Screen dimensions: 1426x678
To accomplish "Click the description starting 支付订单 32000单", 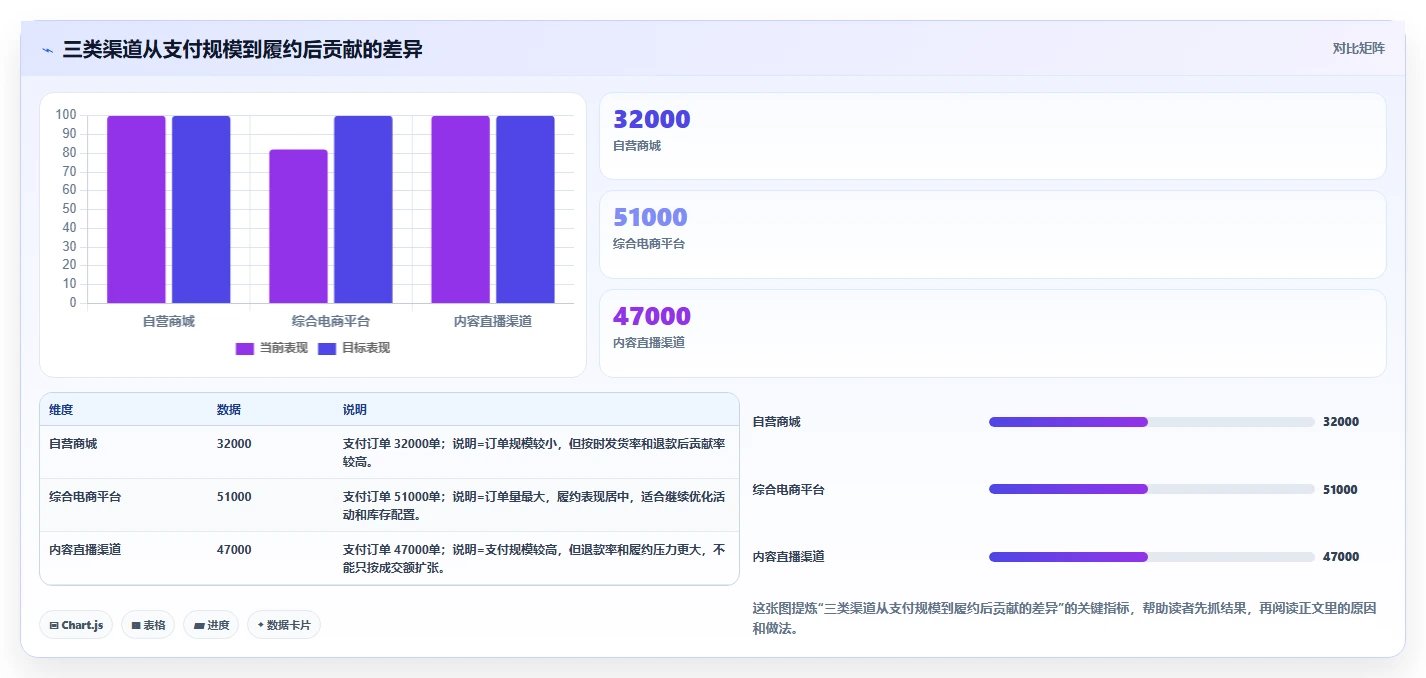I will [534, 452].
